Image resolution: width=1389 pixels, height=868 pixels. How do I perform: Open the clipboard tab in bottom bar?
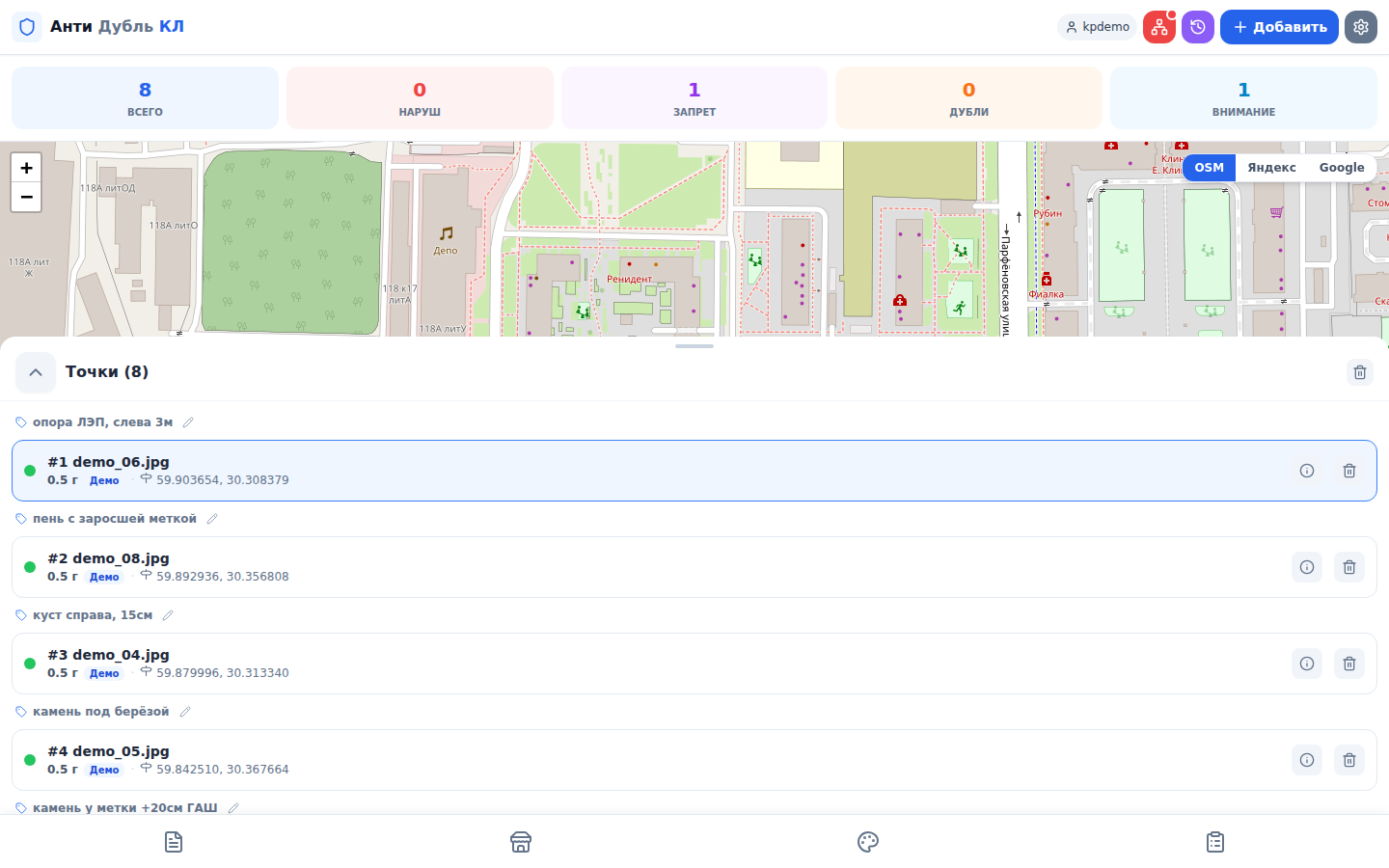click(x=1215, y=842)
